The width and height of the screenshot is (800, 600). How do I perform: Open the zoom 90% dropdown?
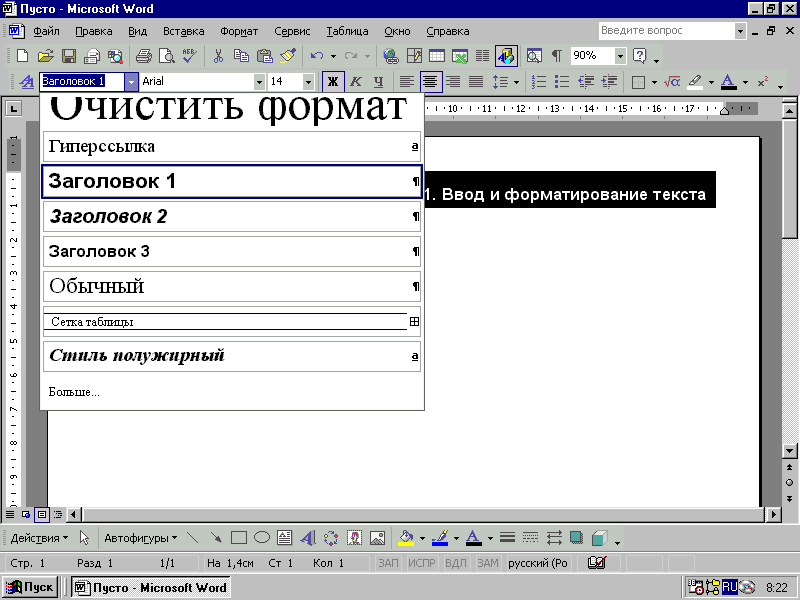[620, 56]
